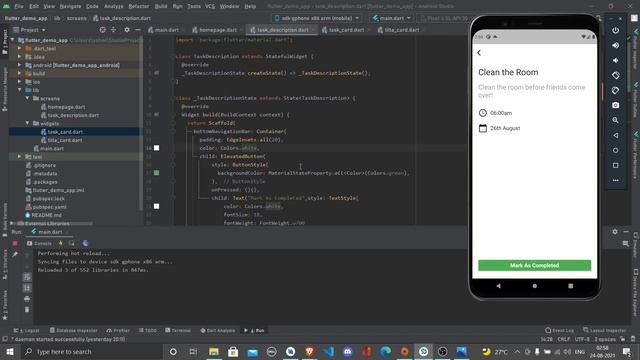The image size is (640, 360).
Task: Open Database Inspector tool window
Action: coord(73,330)
